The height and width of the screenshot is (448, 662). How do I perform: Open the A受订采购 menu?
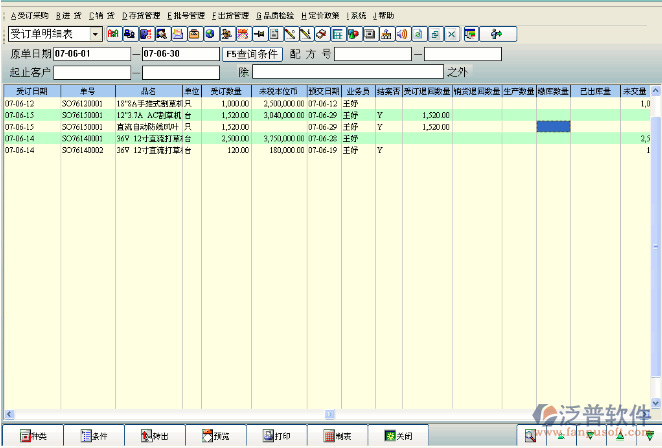[26, 16]
